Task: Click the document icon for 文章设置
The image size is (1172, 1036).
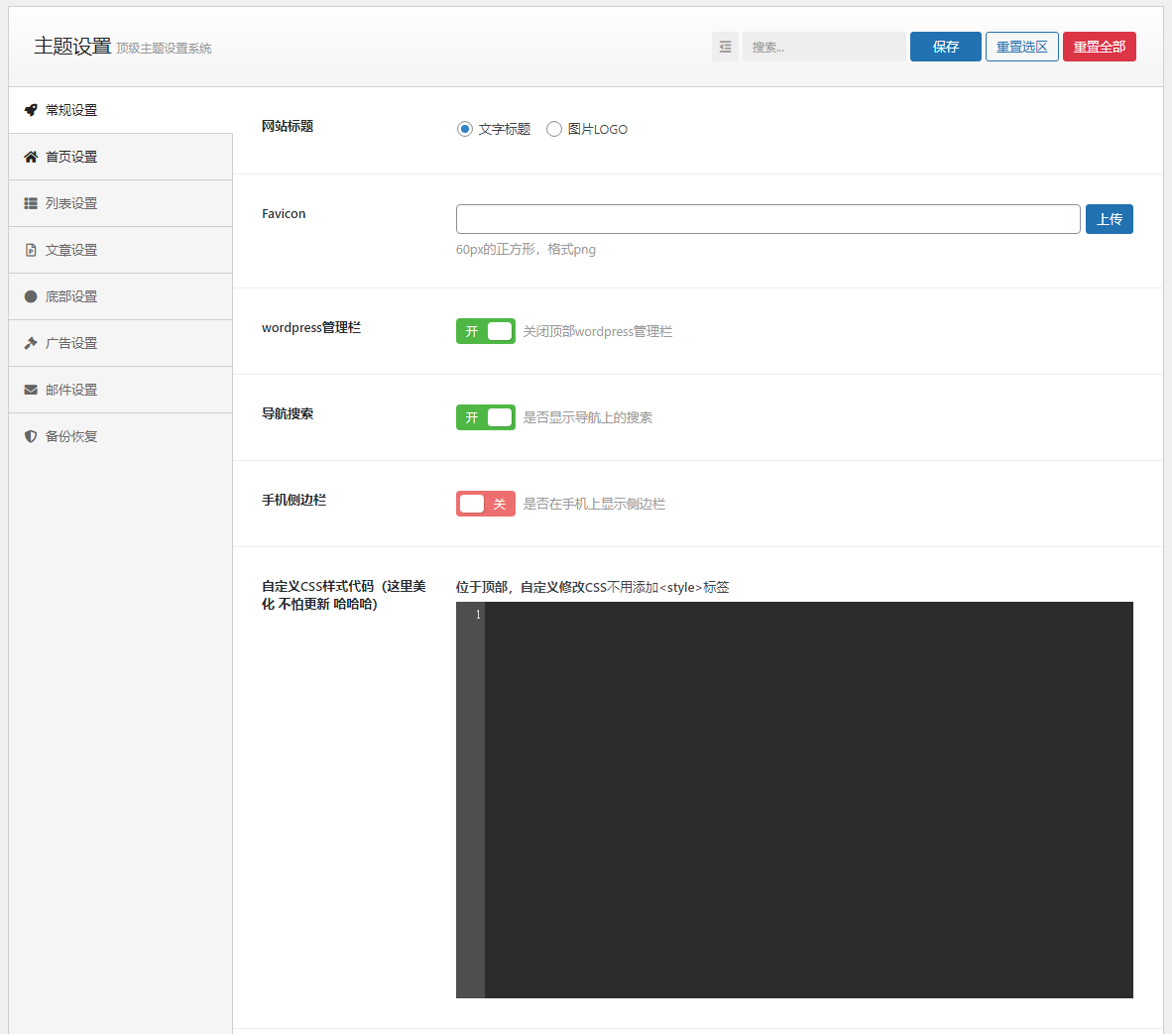Action: tap(31, 250)
